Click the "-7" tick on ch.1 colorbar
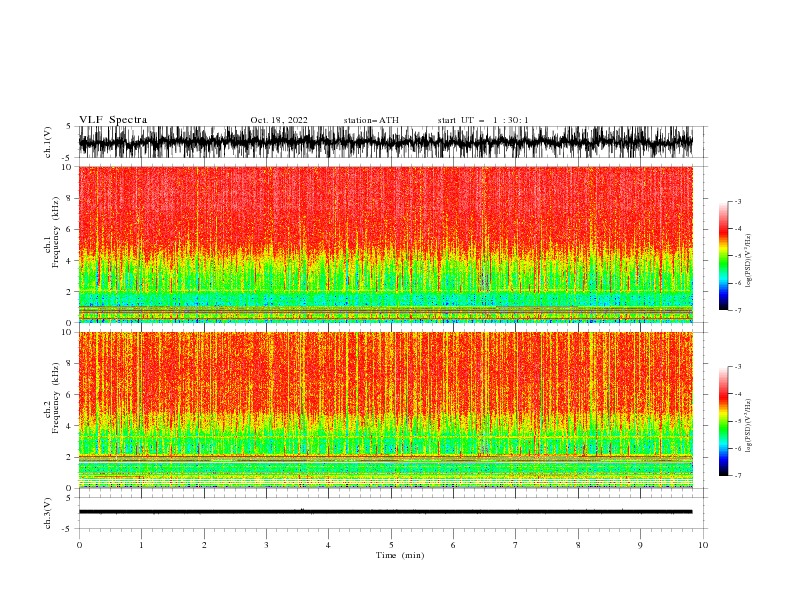Viewport: 792px width, 612px height. [x=738, y=310]
